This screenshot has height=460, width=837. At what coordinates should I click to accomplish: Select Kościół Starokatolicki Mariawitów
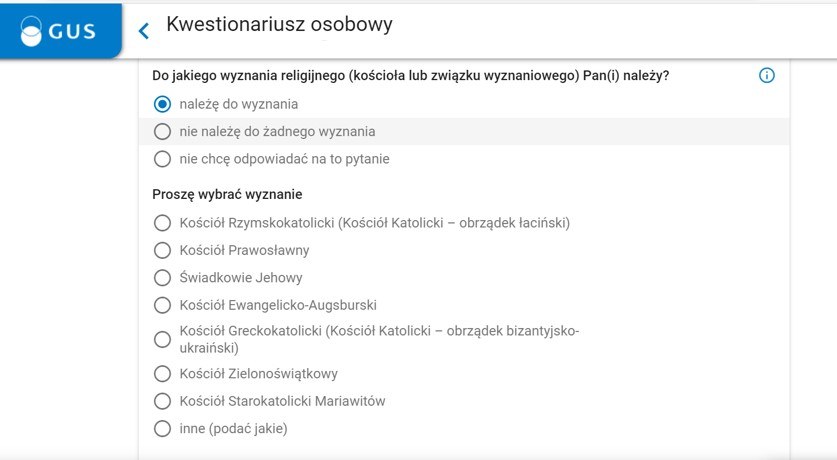click(x=162, y=401)
